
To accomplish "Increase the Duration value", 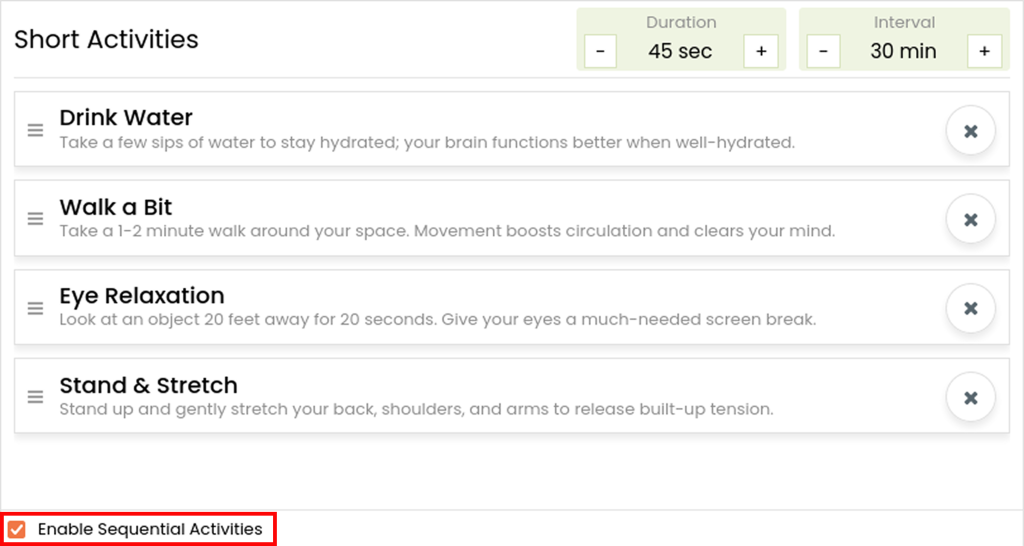I will coord(761,51).
